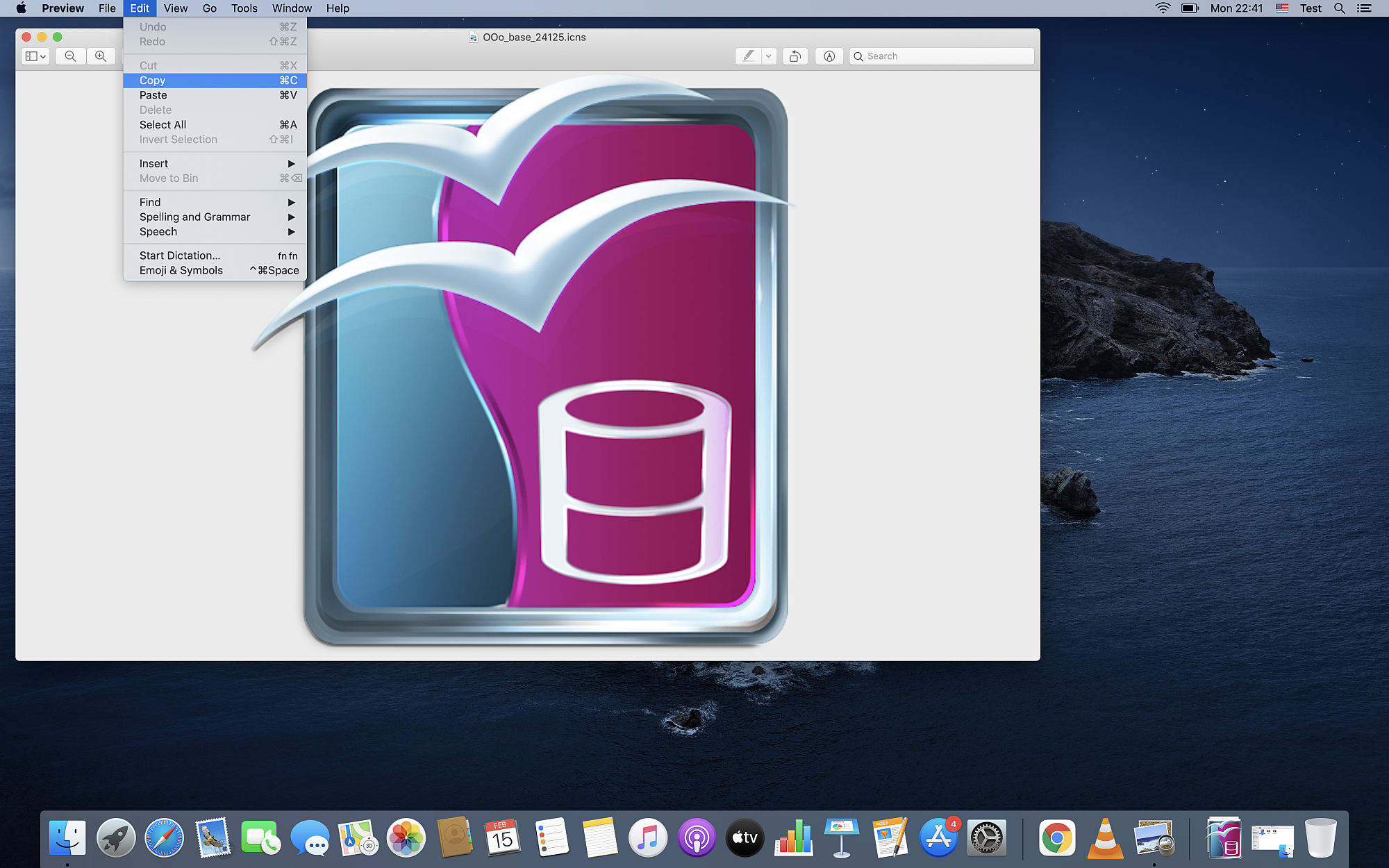Click the Zoom In magnifier toolbar icon
Screen dimensions: 1389x868
[101, 56]
